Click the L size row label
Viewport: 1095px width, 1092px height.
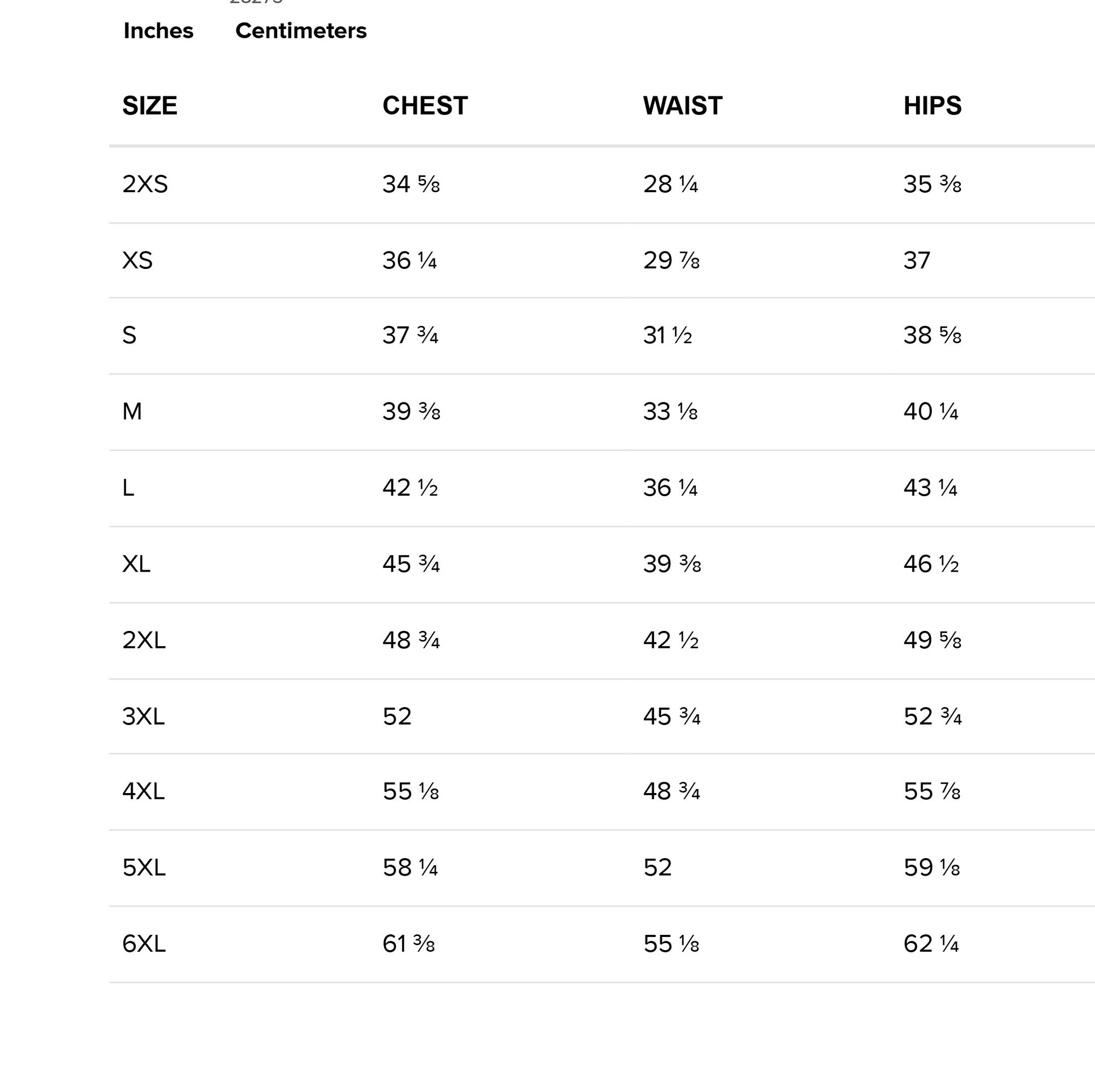coord(128,487)
